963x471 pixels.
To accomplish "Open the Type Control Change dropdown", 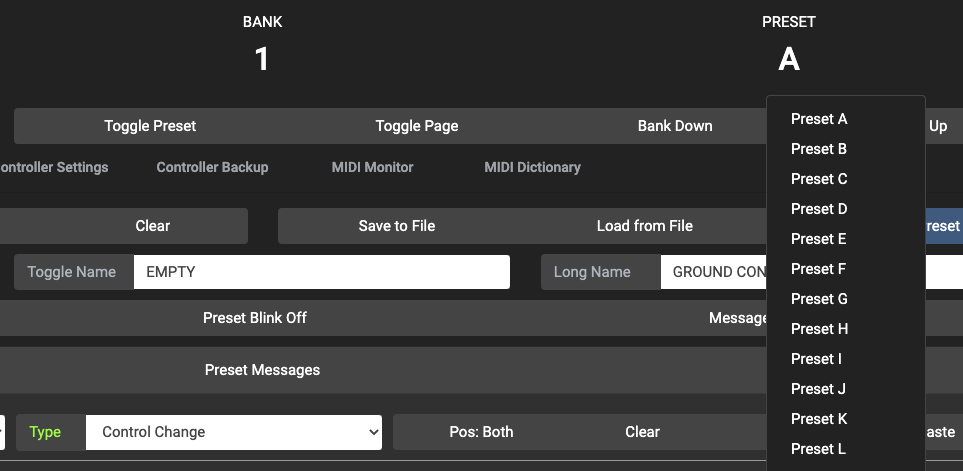I will pos(234,432).
